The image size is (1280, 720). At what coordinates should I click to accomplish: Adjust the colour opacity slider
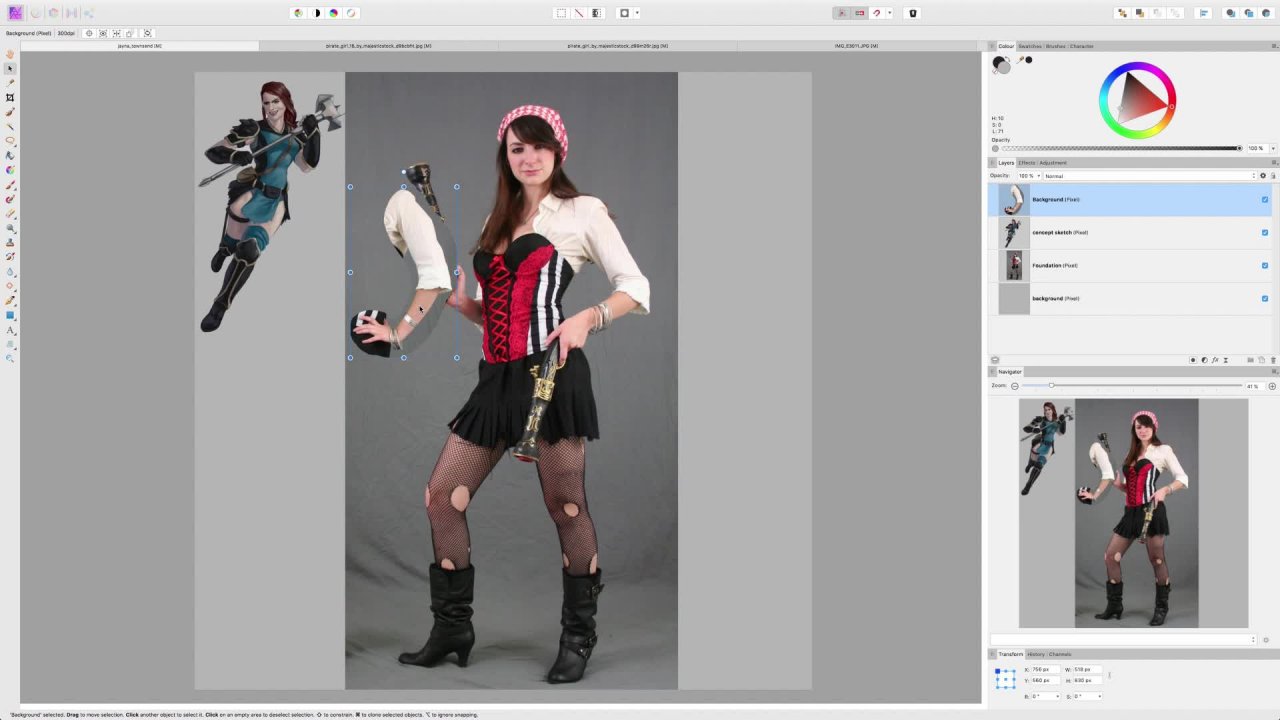(1121, 148)
